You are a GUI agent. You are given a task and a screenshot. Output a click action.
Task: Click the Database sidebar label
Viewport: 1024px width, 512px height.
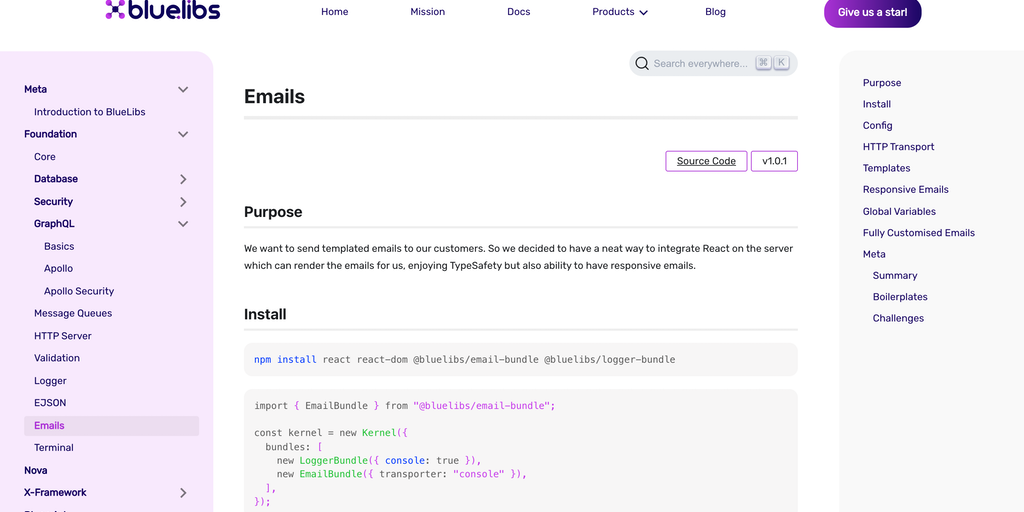click(x=56, y=179)
